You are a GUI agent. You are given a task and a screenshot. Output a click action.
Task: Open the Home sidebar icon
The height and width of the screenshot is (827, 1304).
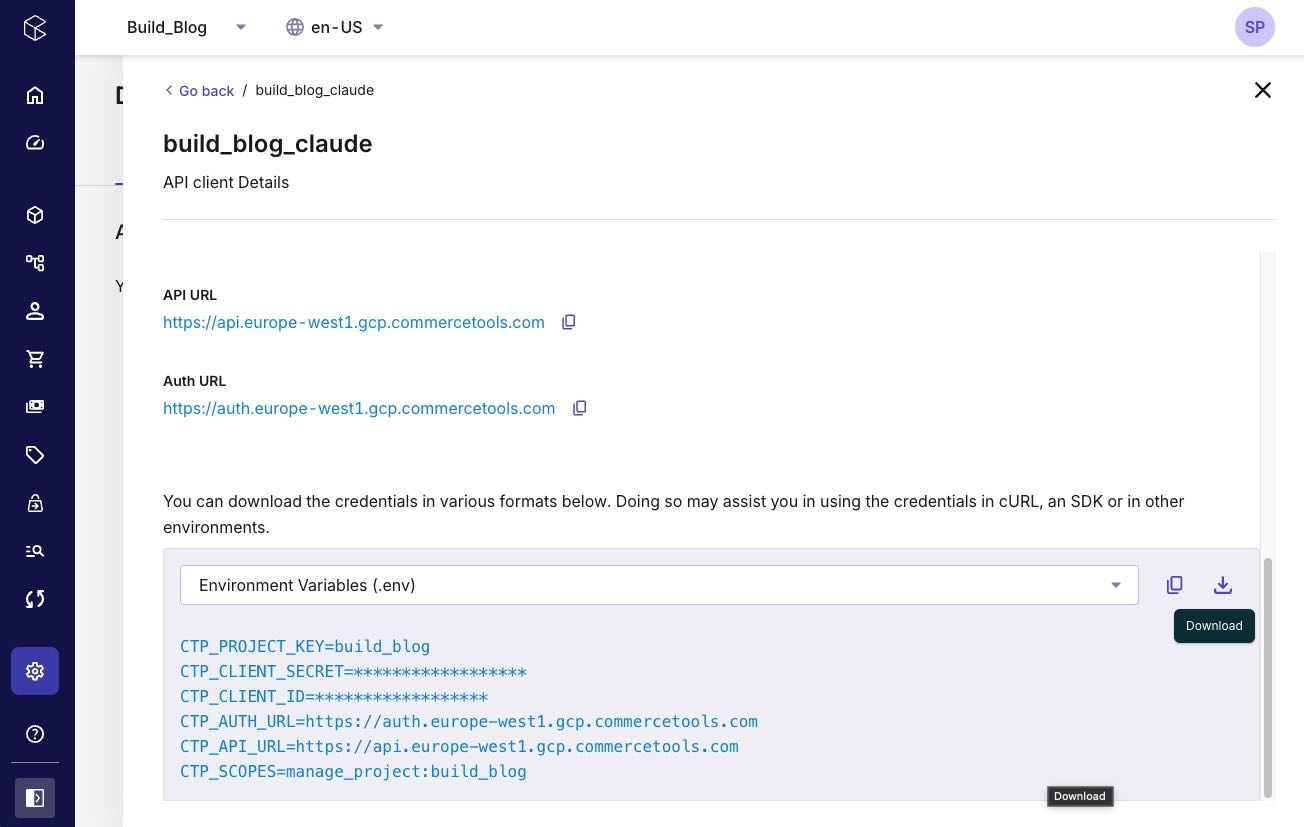click(35, 95)
